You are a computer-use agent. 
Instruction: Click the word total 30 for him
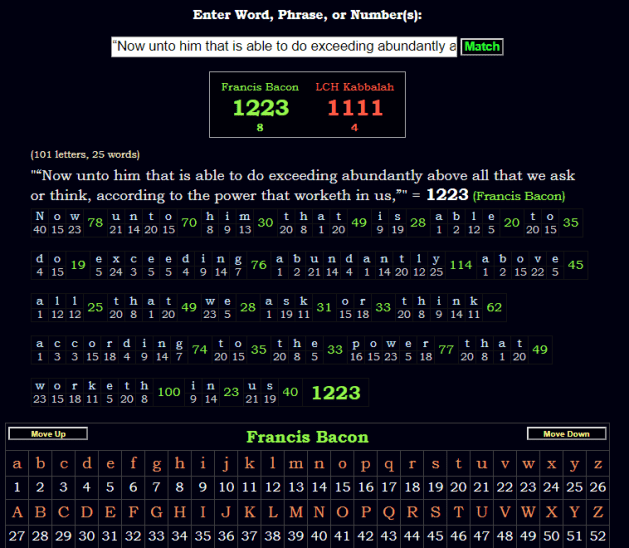click(x=265, y=223)
